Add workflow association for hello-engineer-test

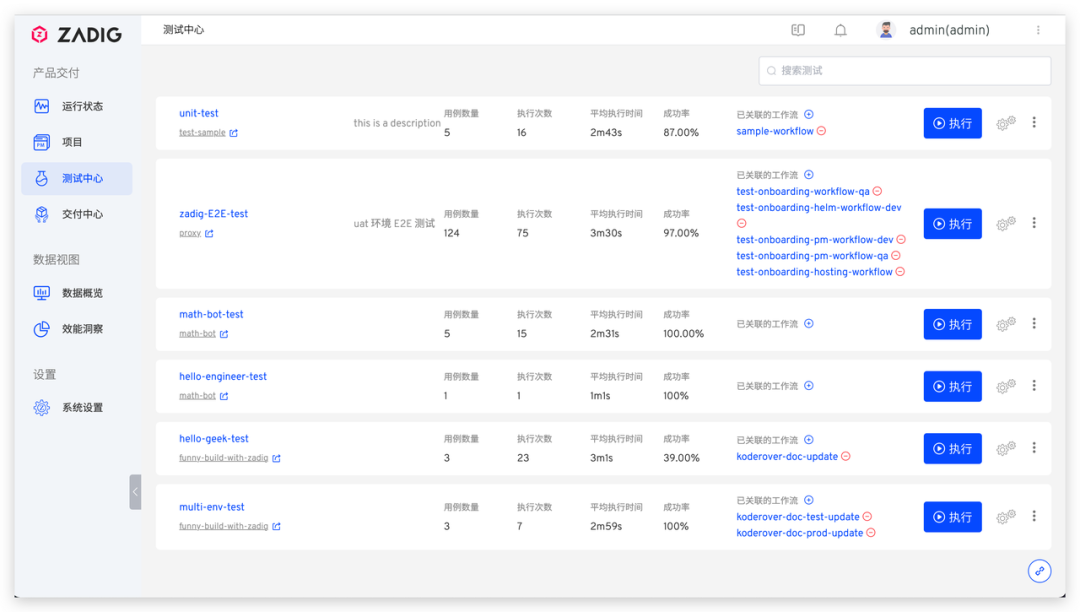pyautogui.click(x=809, y=386)
